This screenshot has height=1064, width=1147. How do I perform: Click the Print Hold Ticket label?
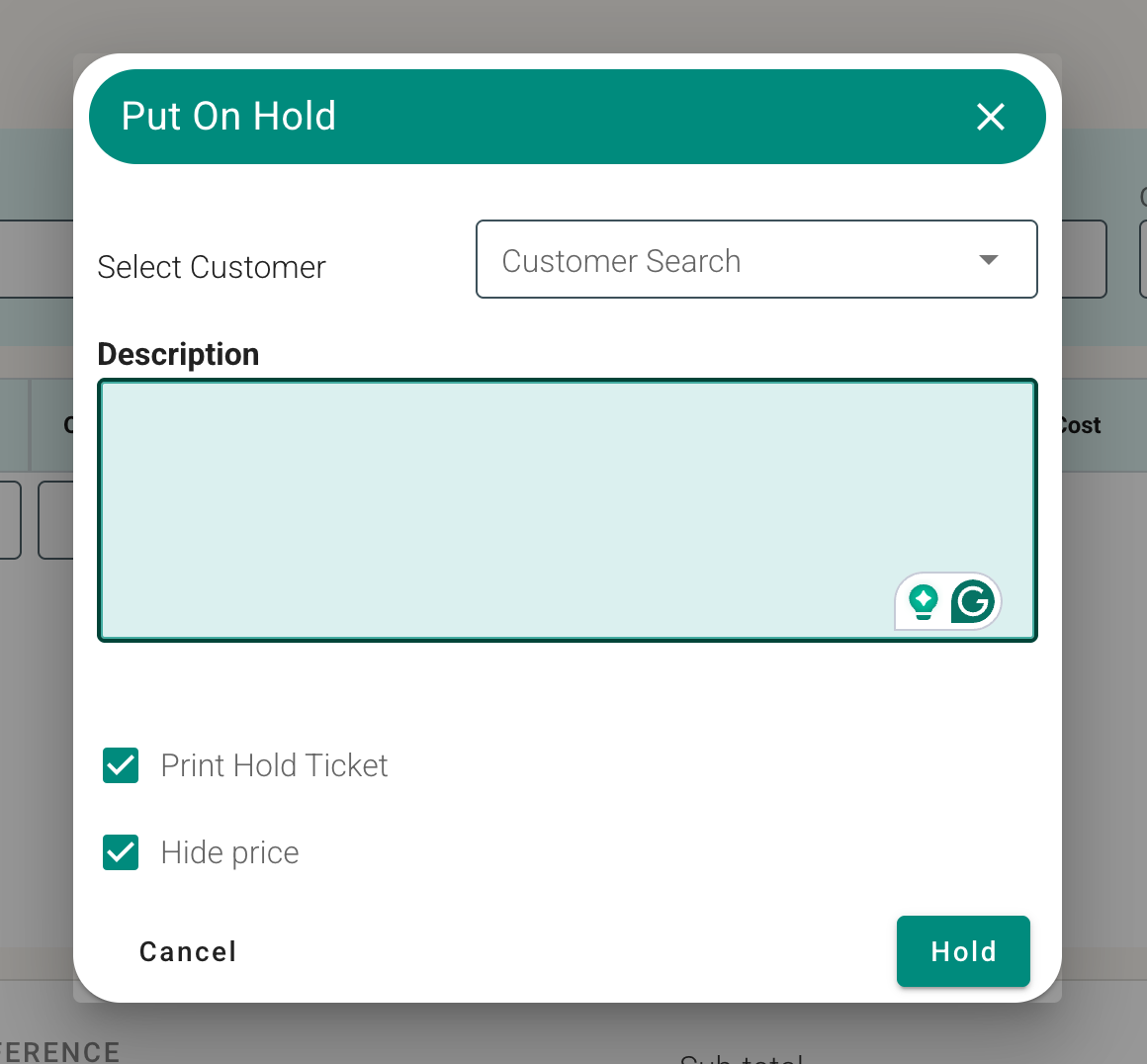[274, 765]
